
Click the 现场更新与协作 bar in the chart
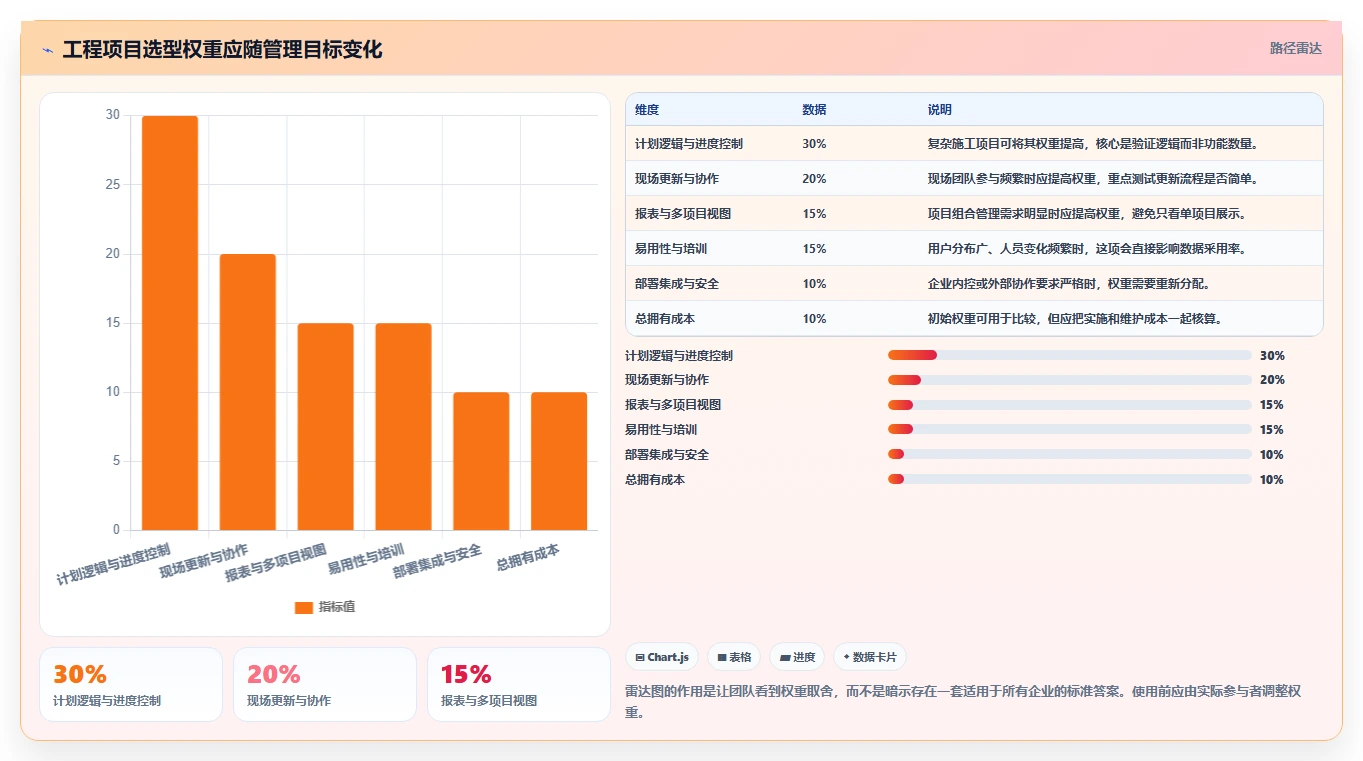[248, 392]
